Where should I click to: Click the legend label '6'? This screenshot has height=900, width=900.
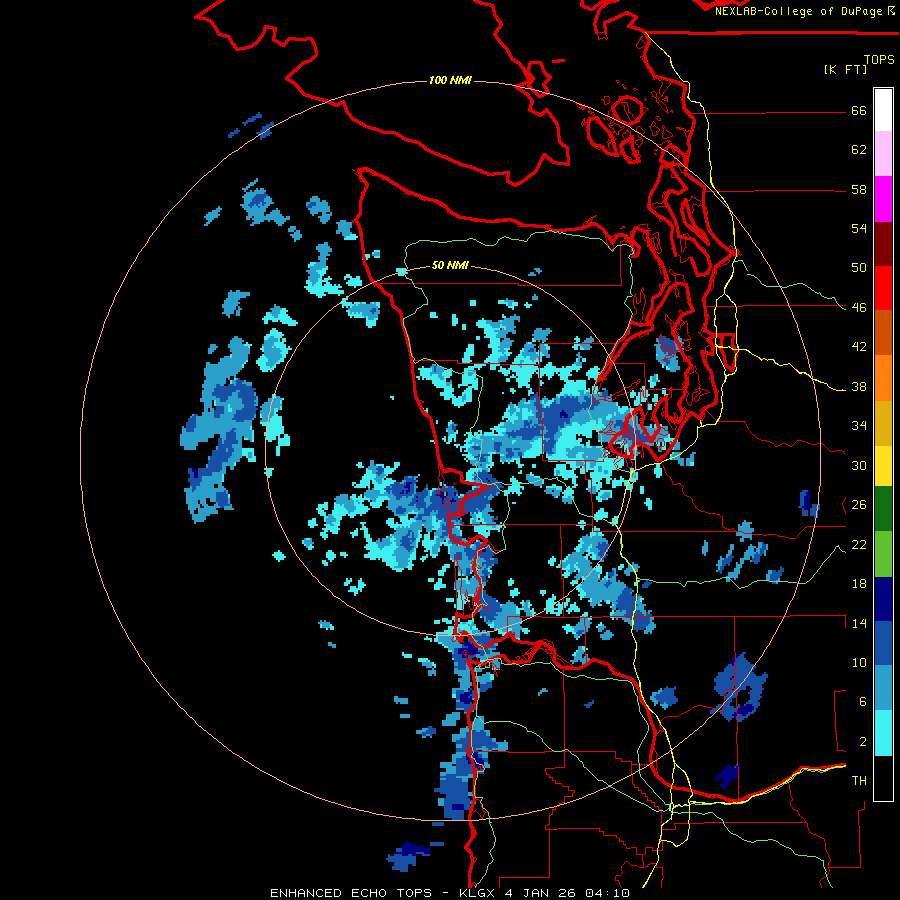[863, 702]
